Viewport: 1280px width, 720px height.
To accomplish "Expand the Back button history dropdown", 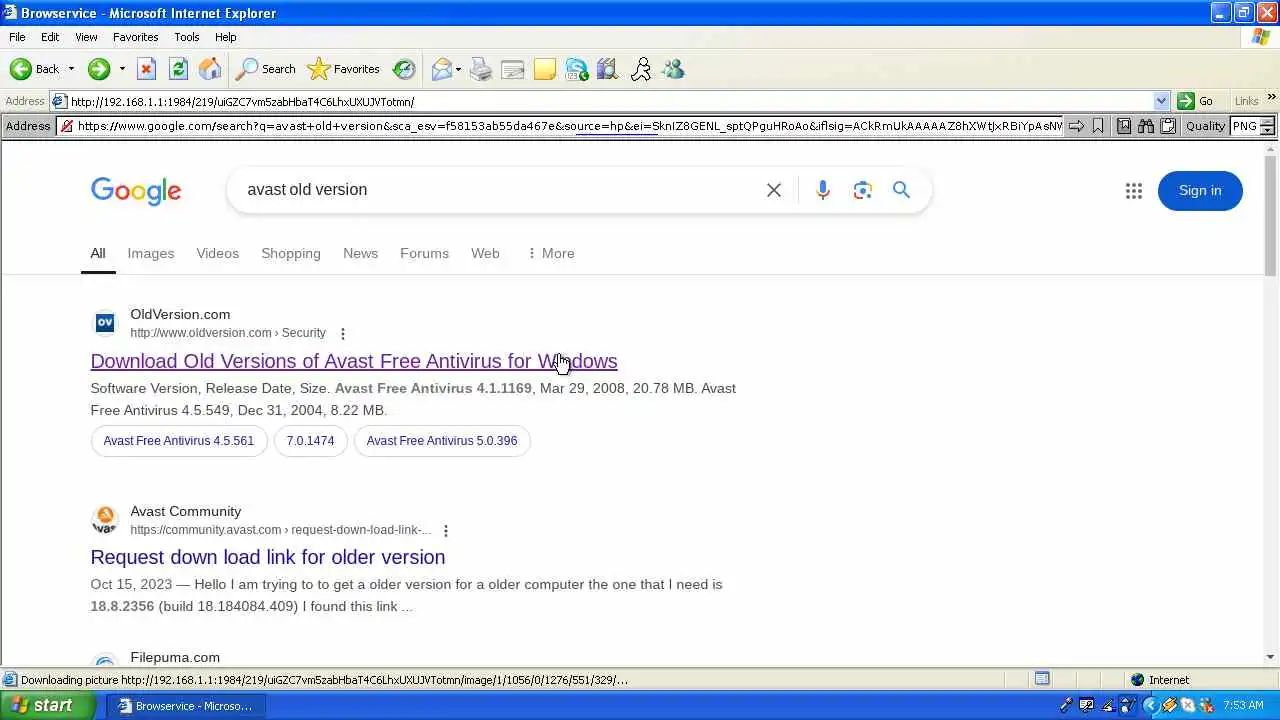I will pos(71,69).
